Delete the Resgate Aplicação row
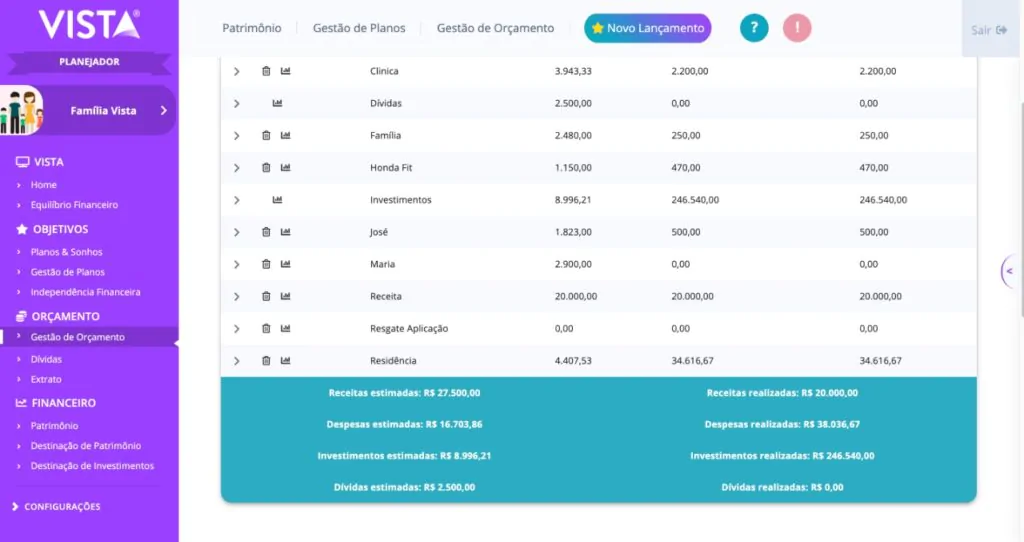 click(266, 328)
